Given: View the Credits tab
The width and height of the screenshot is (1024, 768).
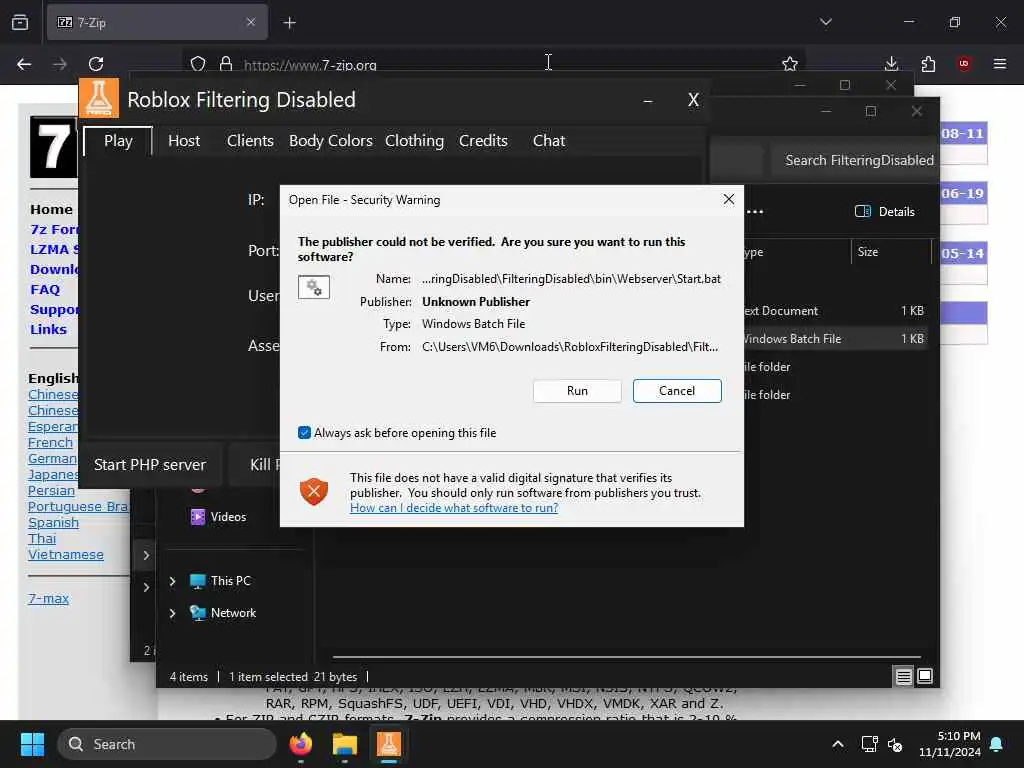Looking at the screenshot, I should pyautogui.click(x=483, y=141).
